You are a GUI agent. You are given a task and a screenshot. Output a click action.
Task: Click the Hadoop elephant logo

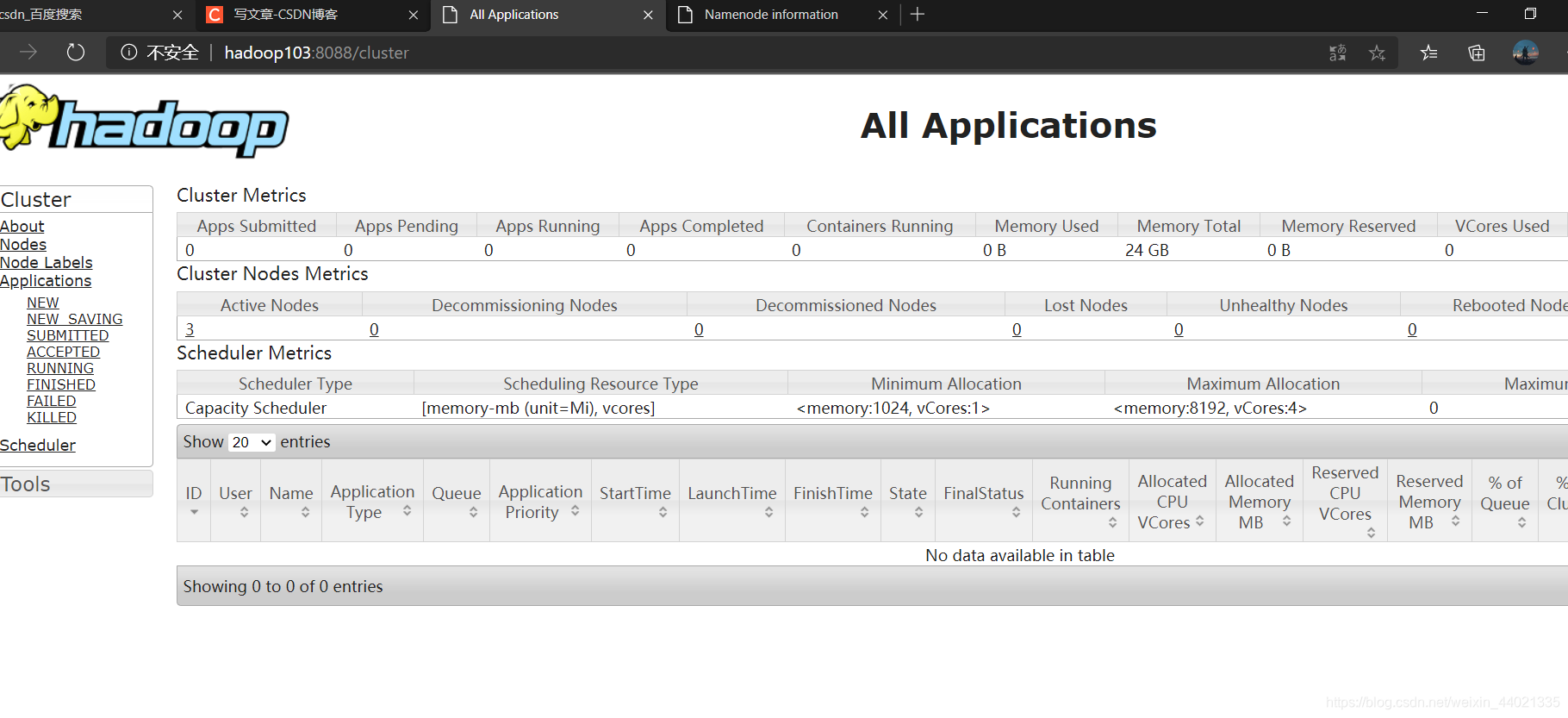click(x=143, y=122)
